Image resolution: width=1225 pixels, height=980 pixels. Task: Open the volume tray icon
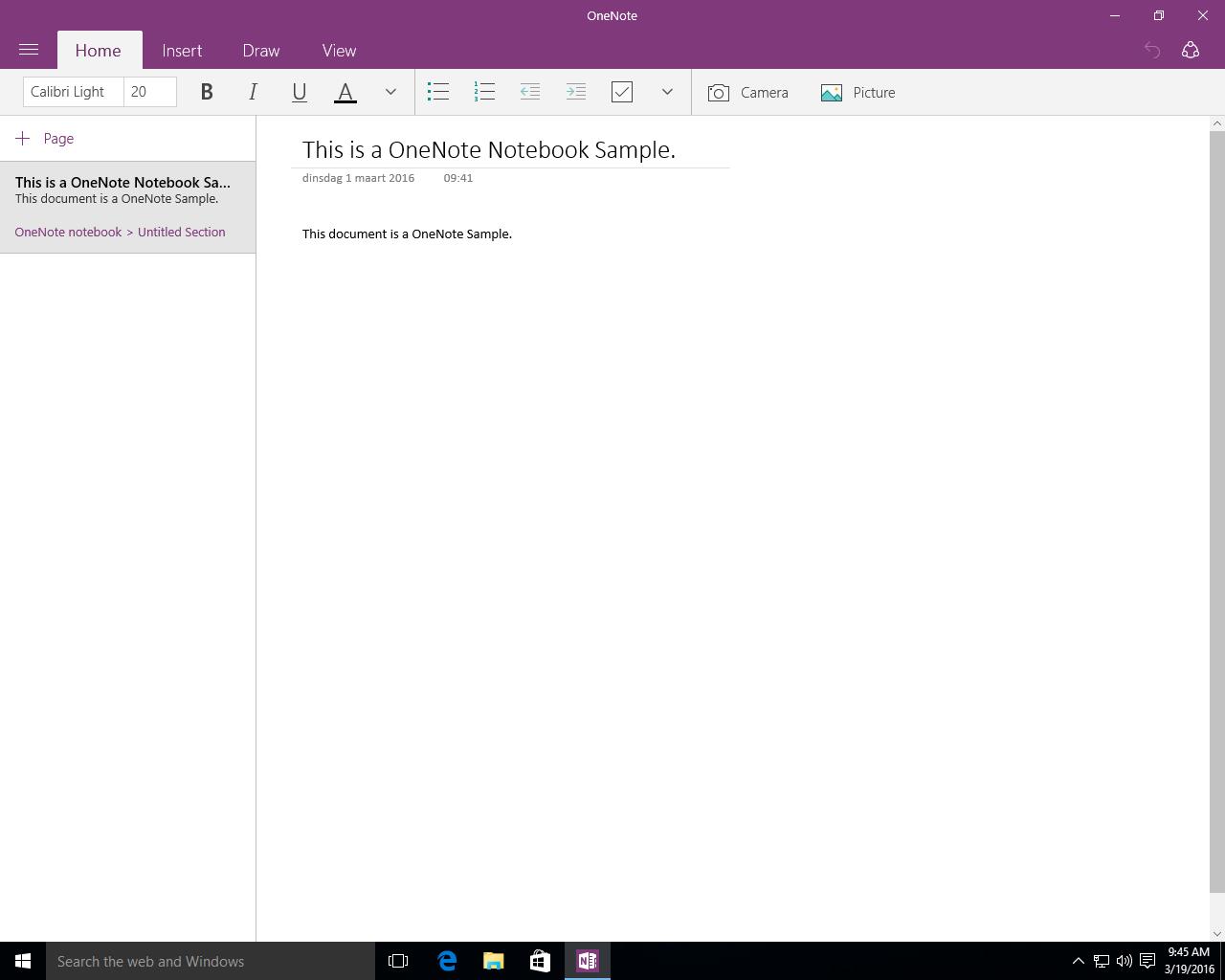coord(1125,961)
